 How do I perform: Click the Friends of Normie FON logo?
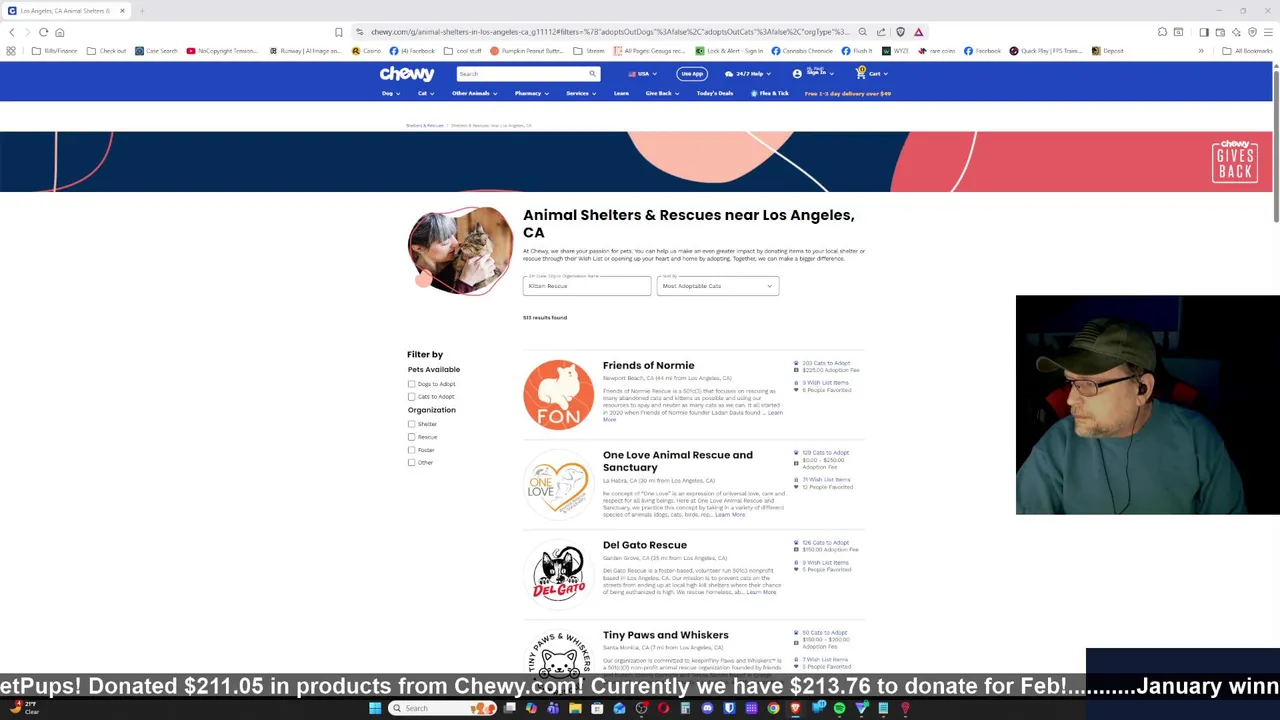[558, 395]
